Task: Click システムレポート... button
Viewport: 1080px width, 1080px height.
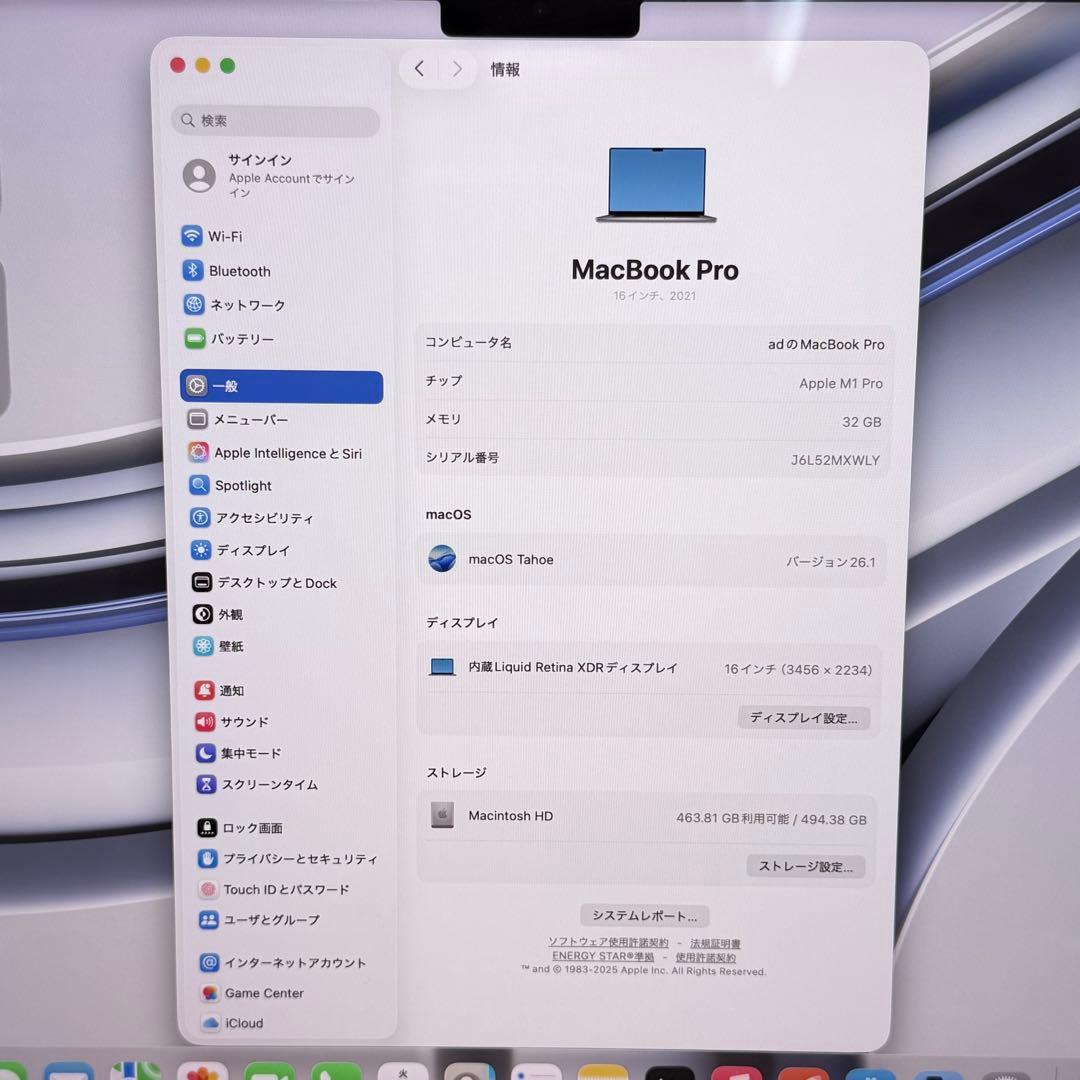Action: (x=645, y=915)
